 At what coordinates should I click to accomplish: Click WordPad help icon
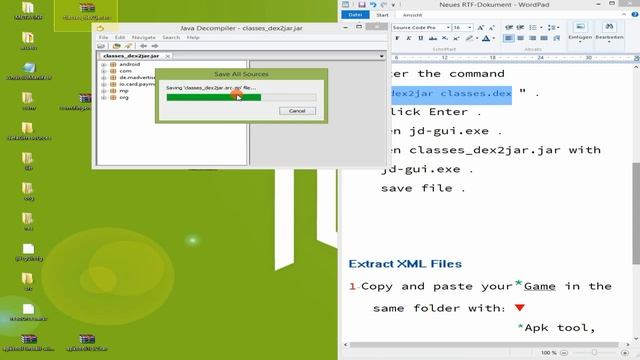635,15
